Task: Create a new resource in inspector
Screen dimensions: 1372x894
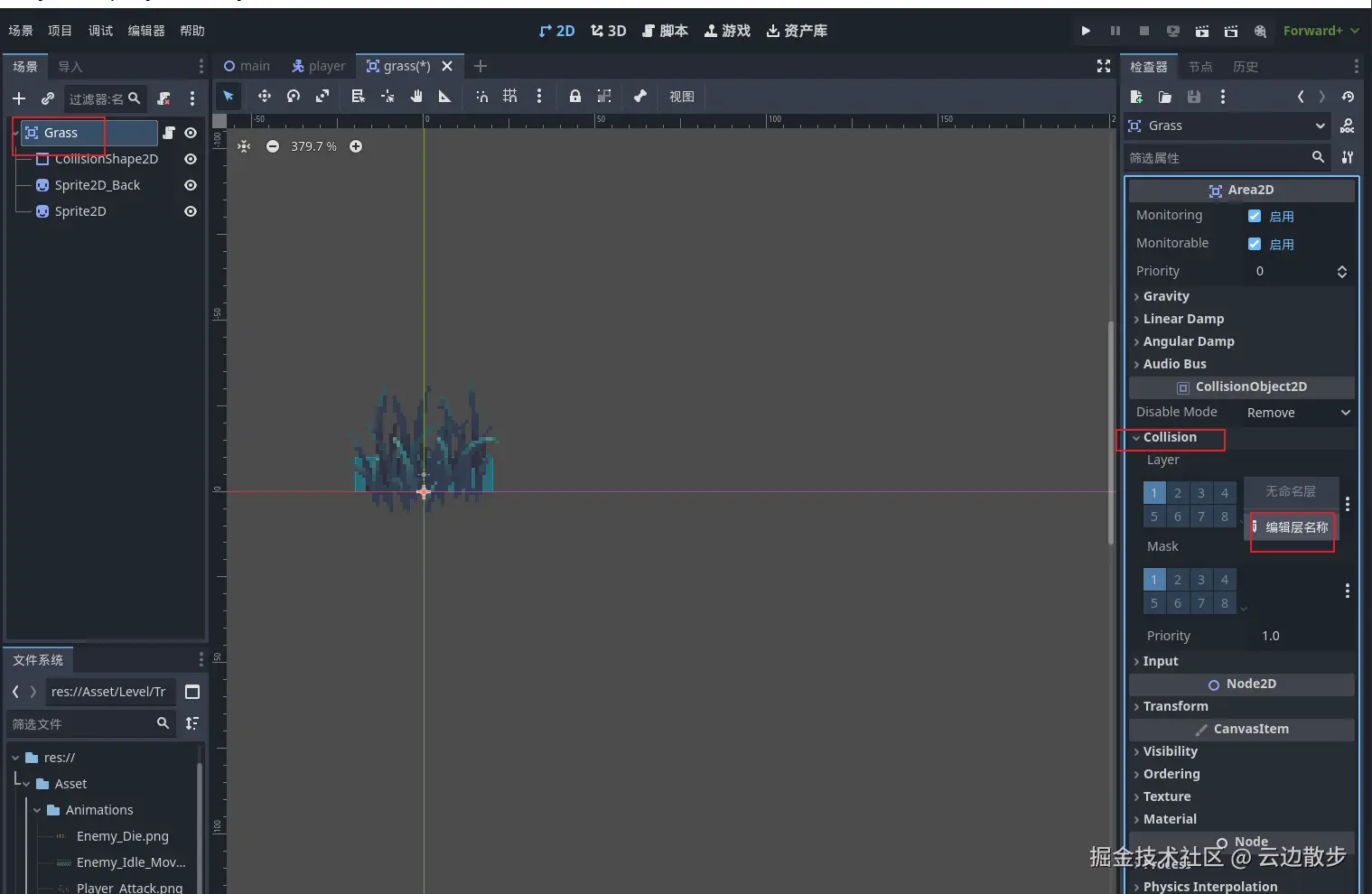Action: 1136,97
